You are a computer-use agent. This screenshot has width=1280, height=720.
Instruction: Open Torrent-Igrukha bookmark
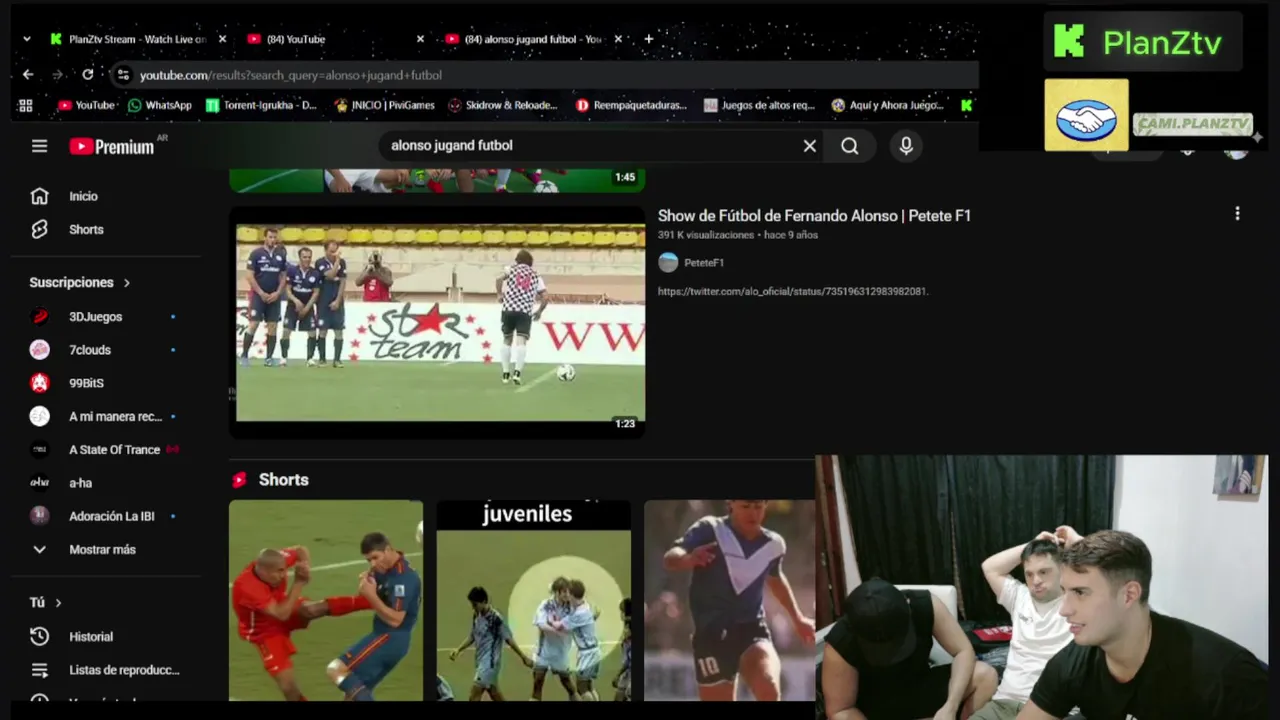tap(261, 105)
